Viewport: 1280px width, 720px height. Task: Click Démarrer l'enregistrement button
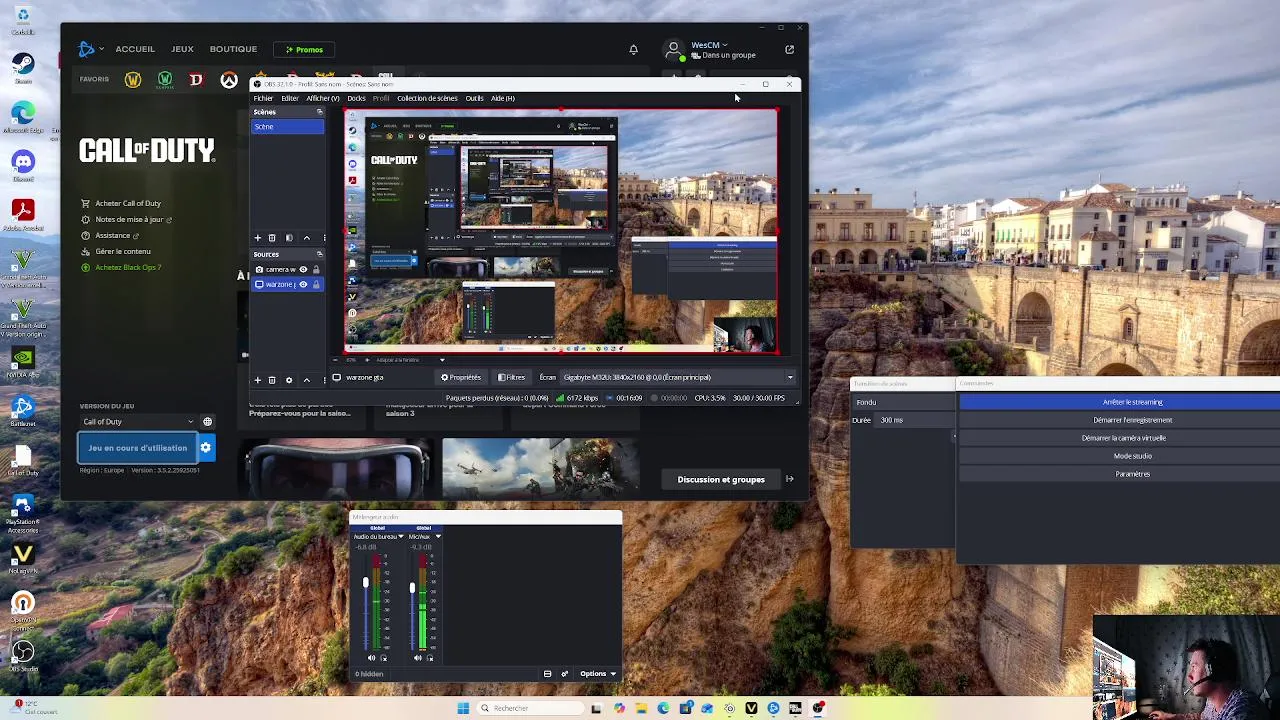pos(1120,420)
